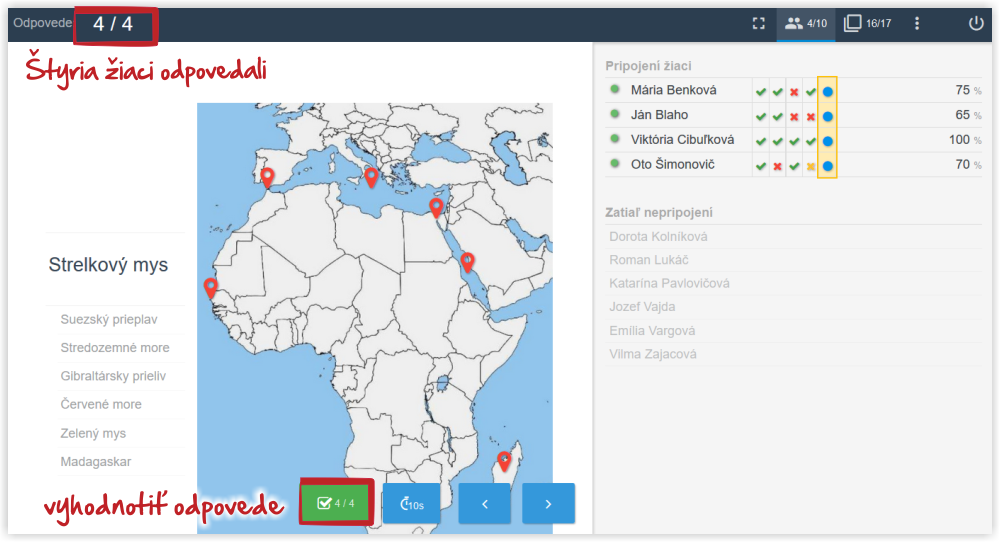This screenshot has height=542, width=1000.
Task: Open the three-dot more options menu
Action: coord(917,23)
